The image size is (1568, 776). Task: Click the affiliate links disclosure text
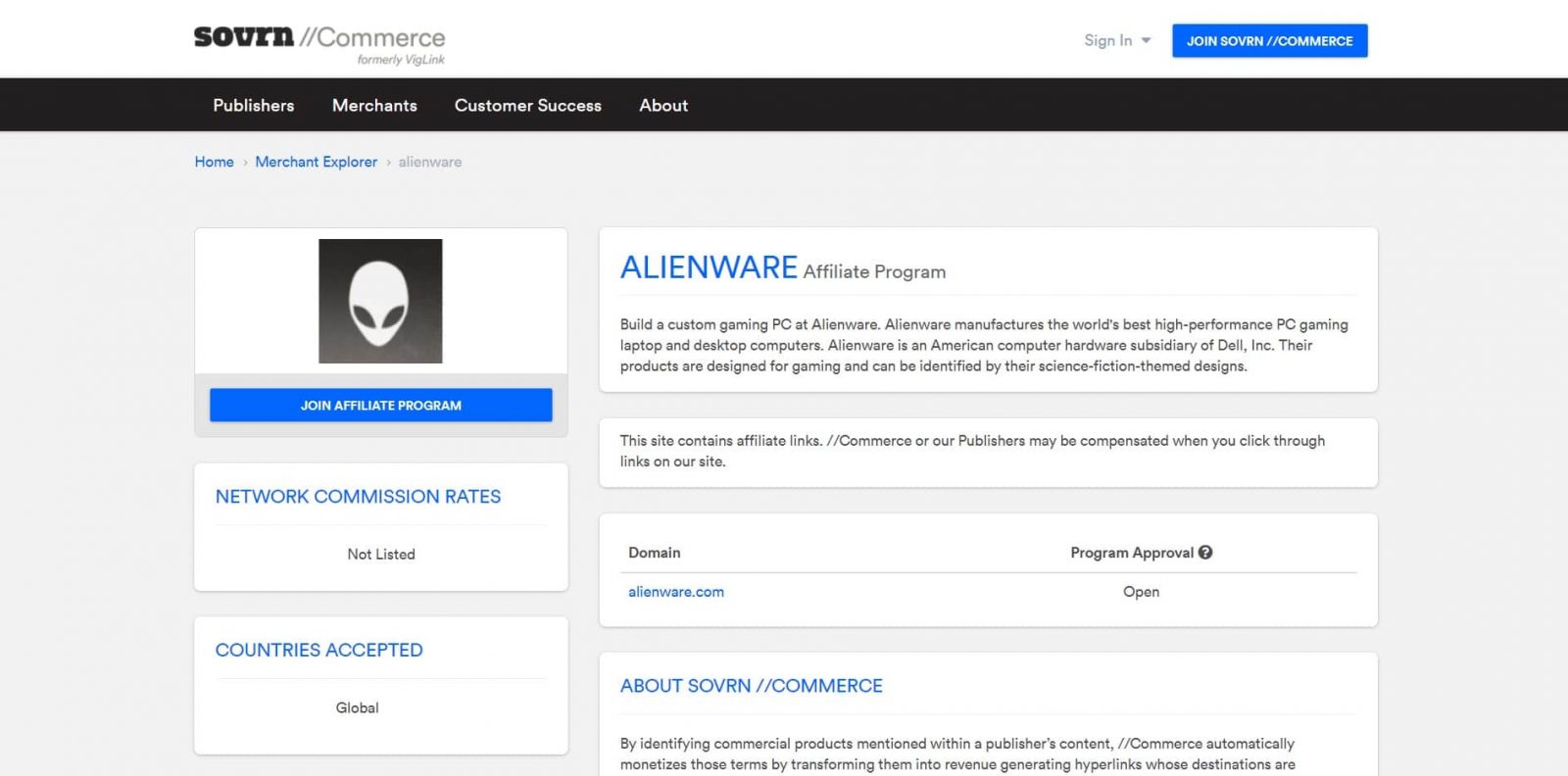coord(972,451)
